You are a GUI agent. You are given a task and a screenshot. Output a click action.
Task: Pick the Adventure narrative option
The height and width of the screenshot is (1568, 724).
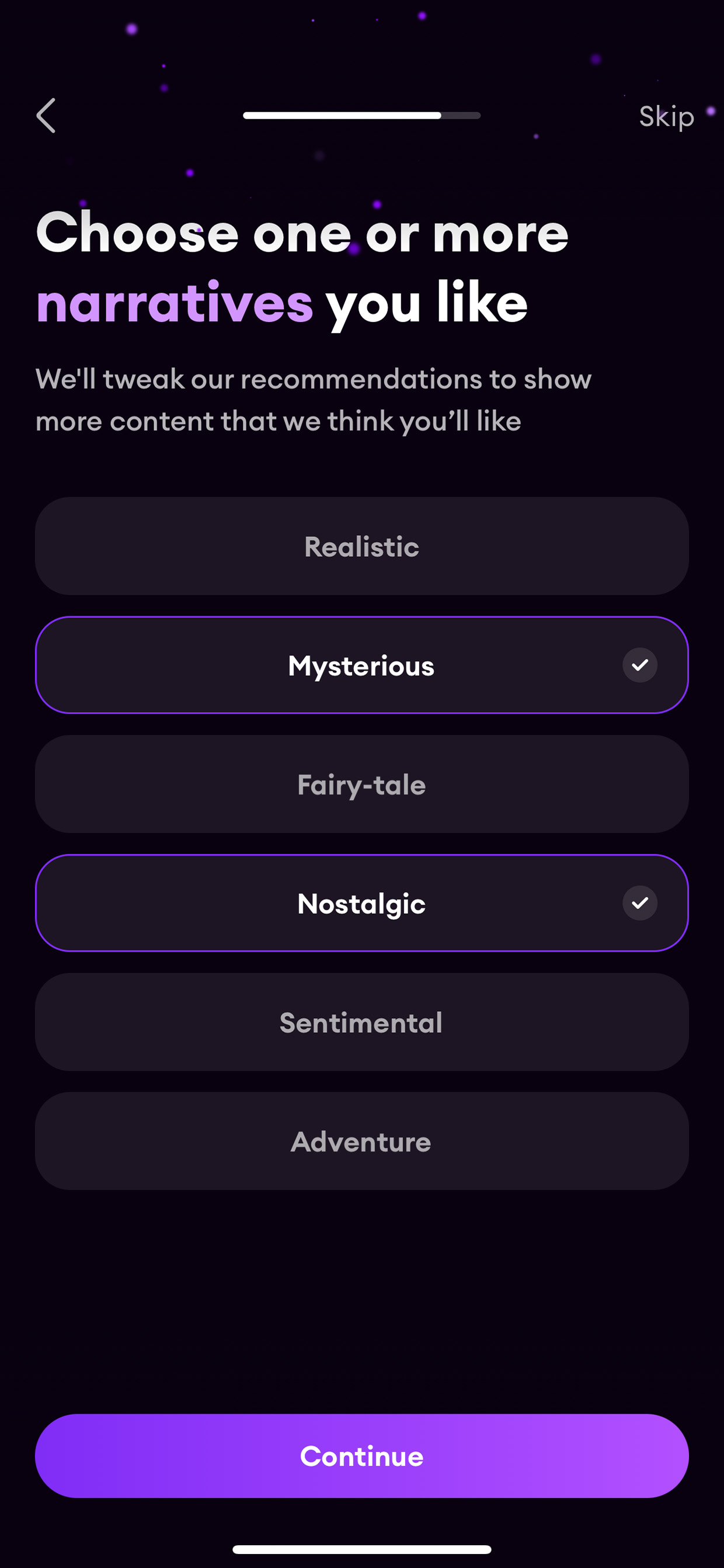click(362, 1141)
